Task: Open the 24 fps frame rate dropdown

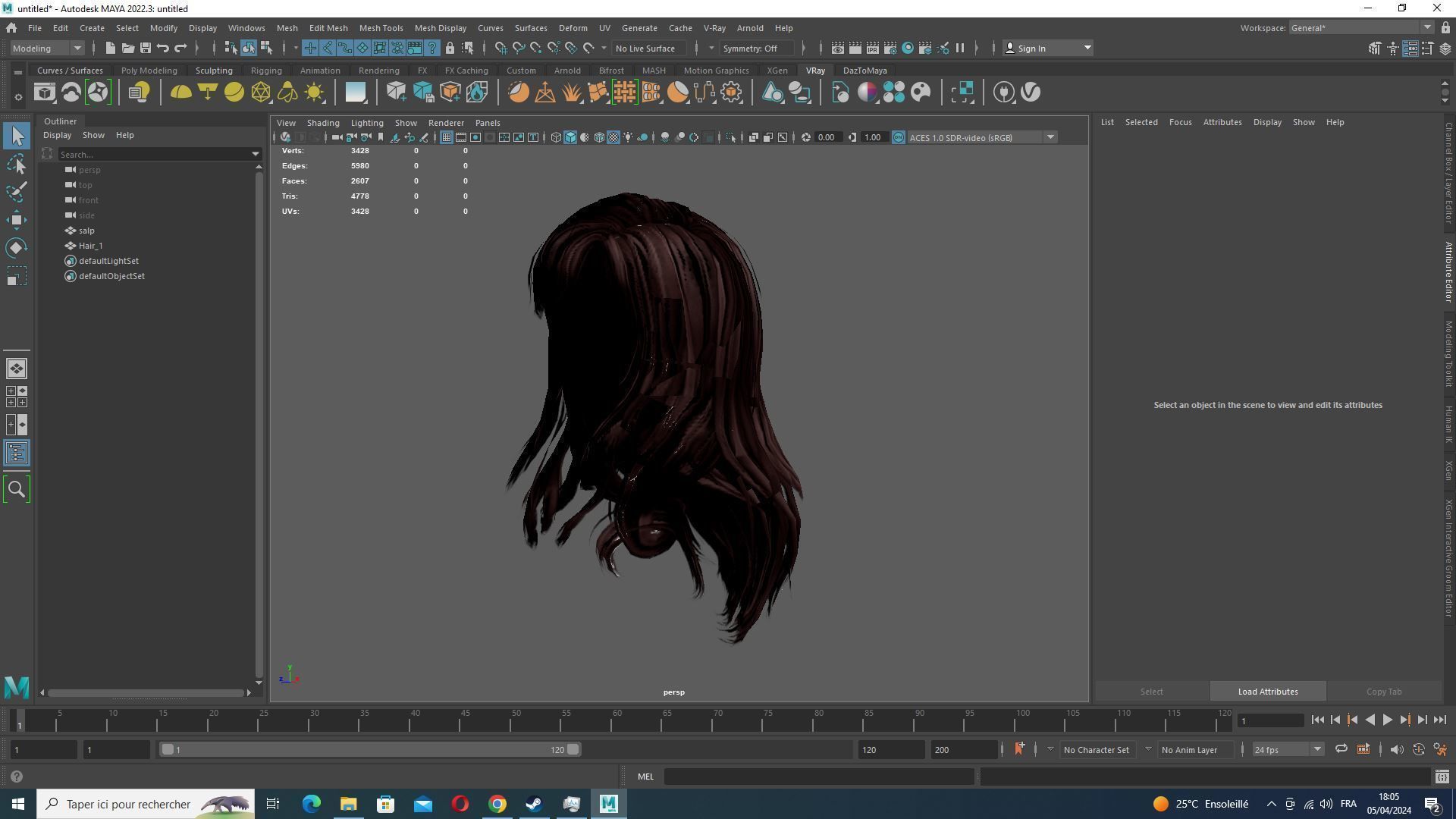Action: [x=1287, y=749]
